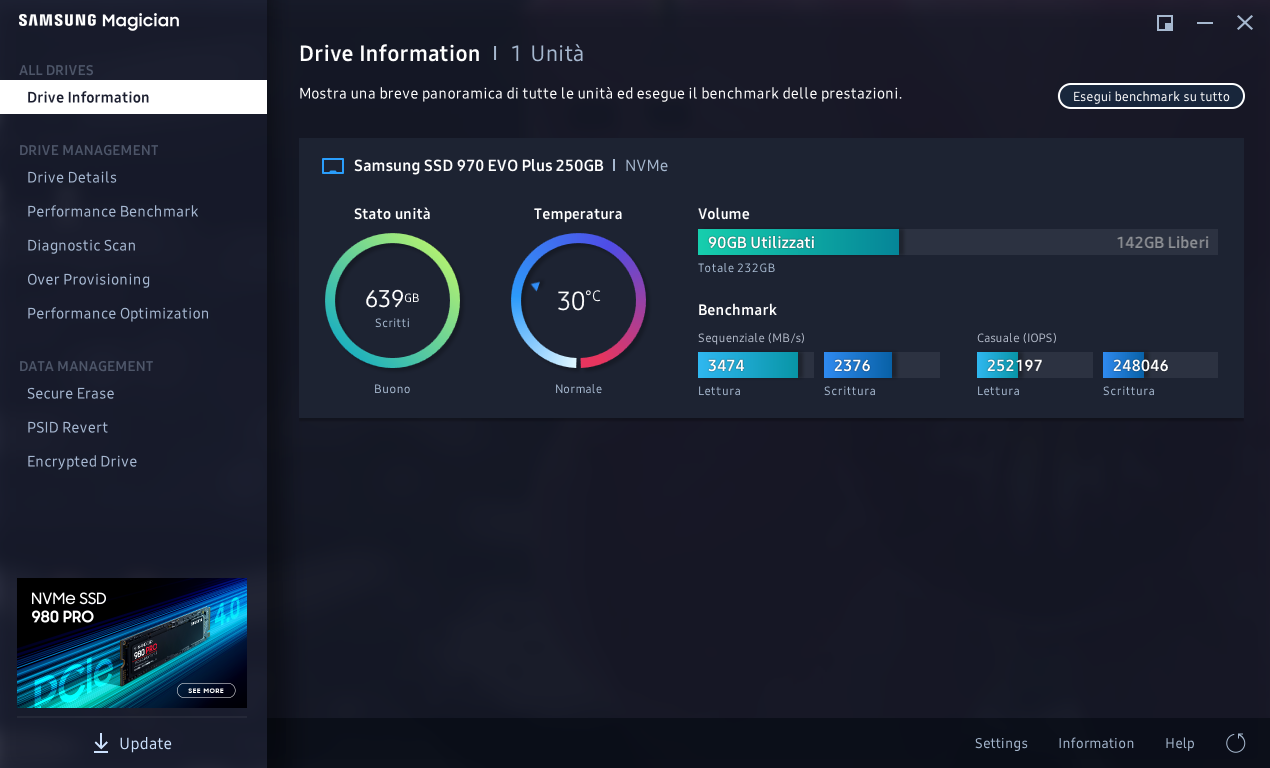This screenshot has width=1270, height=768.
Task: Click Esegui benchmark su tutto button
Action: coord(1151,96)
